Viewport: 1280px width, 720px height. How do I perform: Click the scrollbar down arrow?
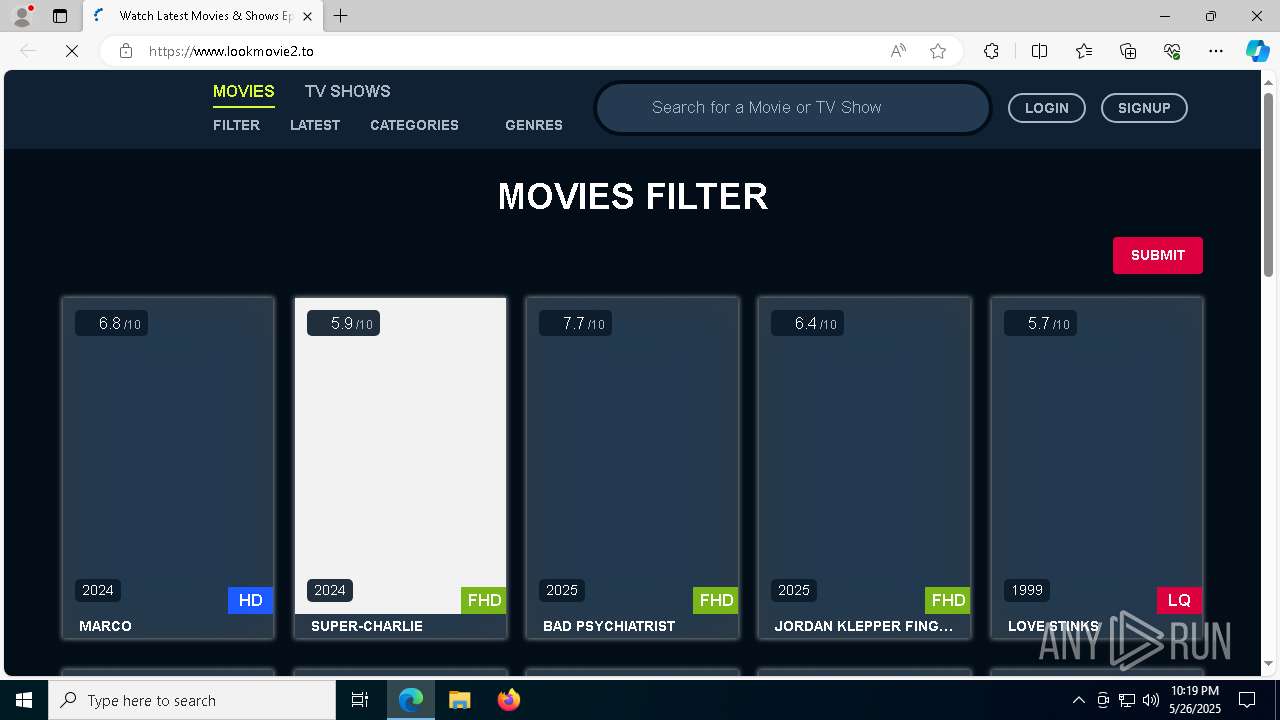tap(1269, 663)
